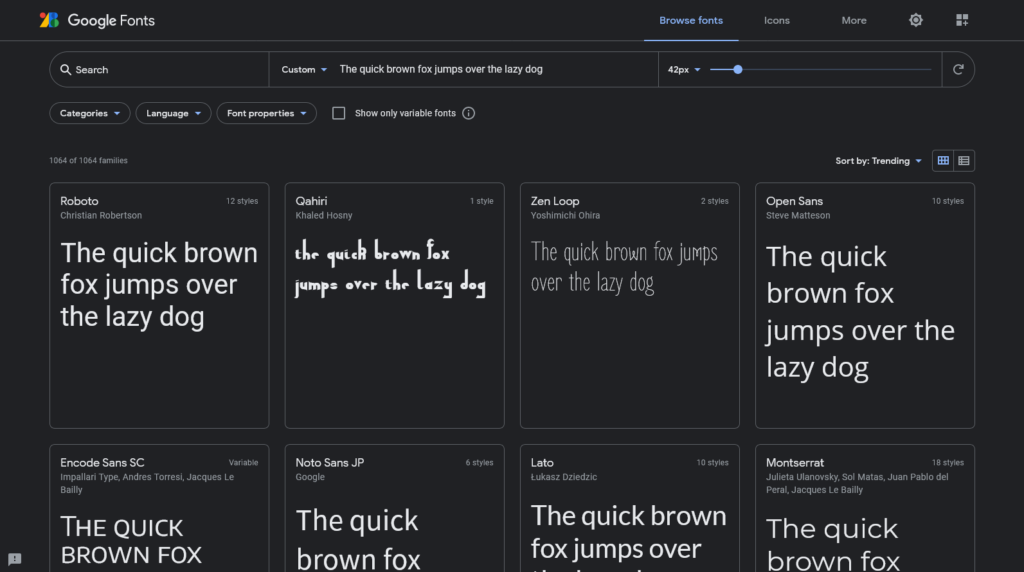Click the 1064 of 1064 families count

(88, 161)
